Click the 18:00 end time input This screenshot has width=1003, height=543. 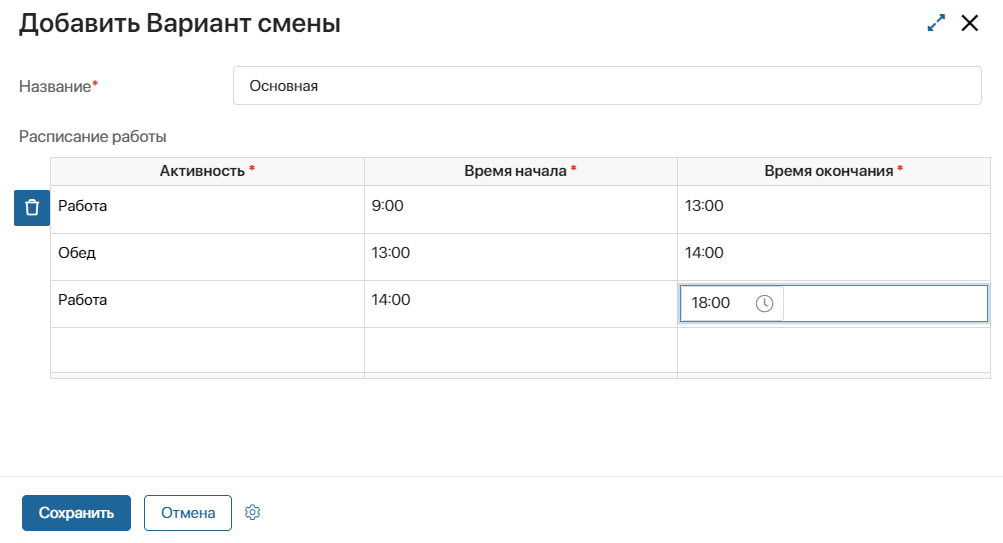[x=715, y=303]
